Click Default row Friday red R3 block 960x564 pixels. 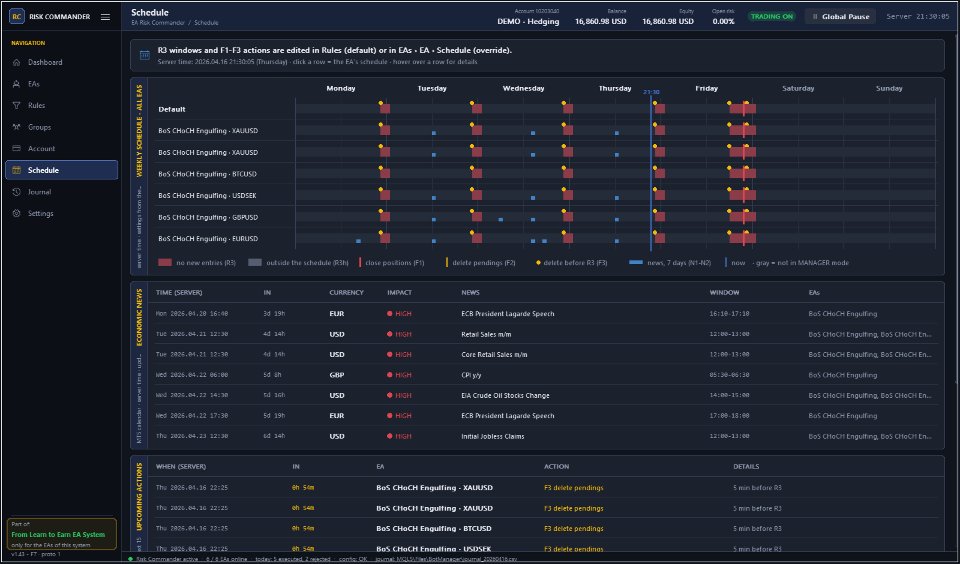point(743,109)
